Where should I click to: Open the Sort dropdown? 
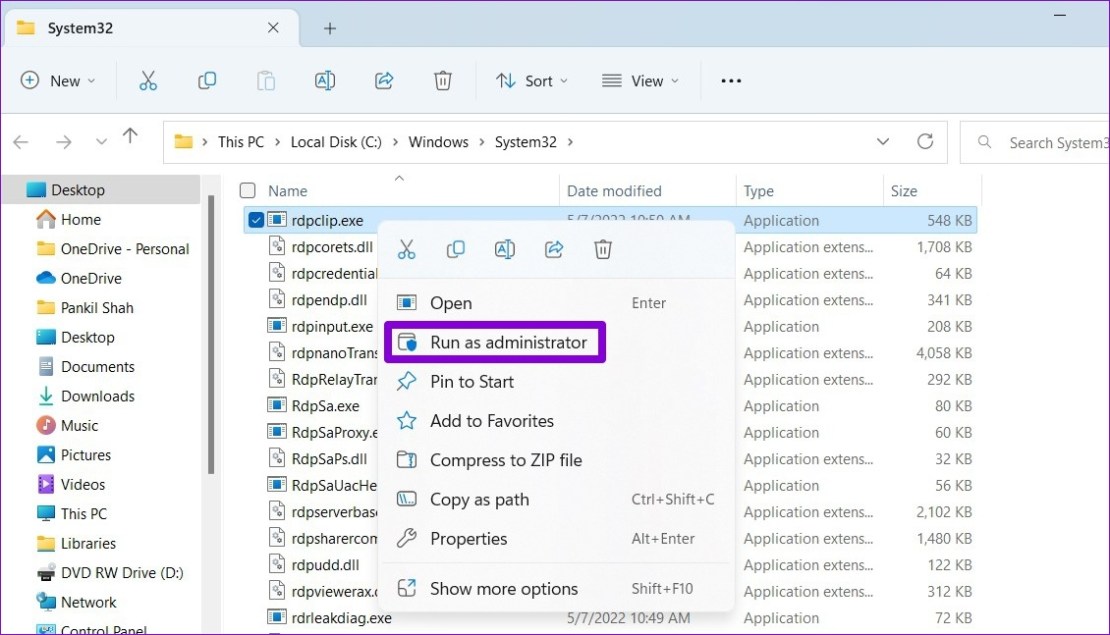click(x=532, y=81)
